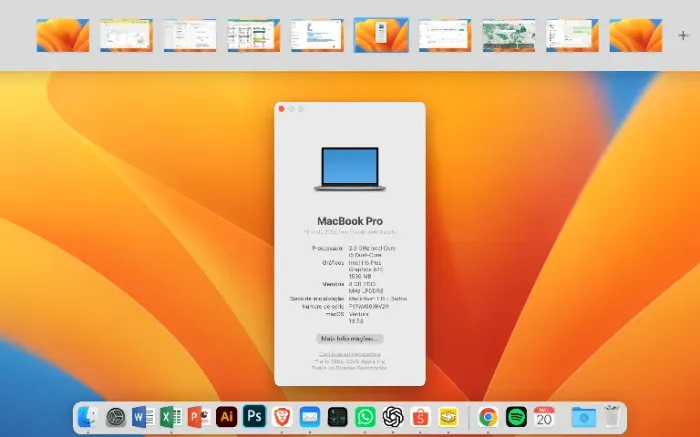700x437 pixels.
Task: Open the Trash in the dock
Action: pyautogui.click(x=612, y=416)
